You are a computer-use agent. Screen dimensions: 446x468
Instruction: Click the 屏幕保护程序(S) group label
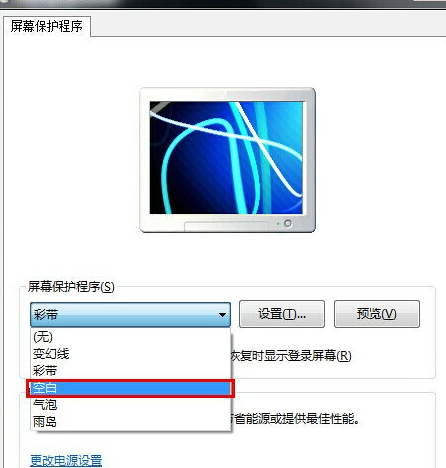pyautogui.click(x=71, y=287)
